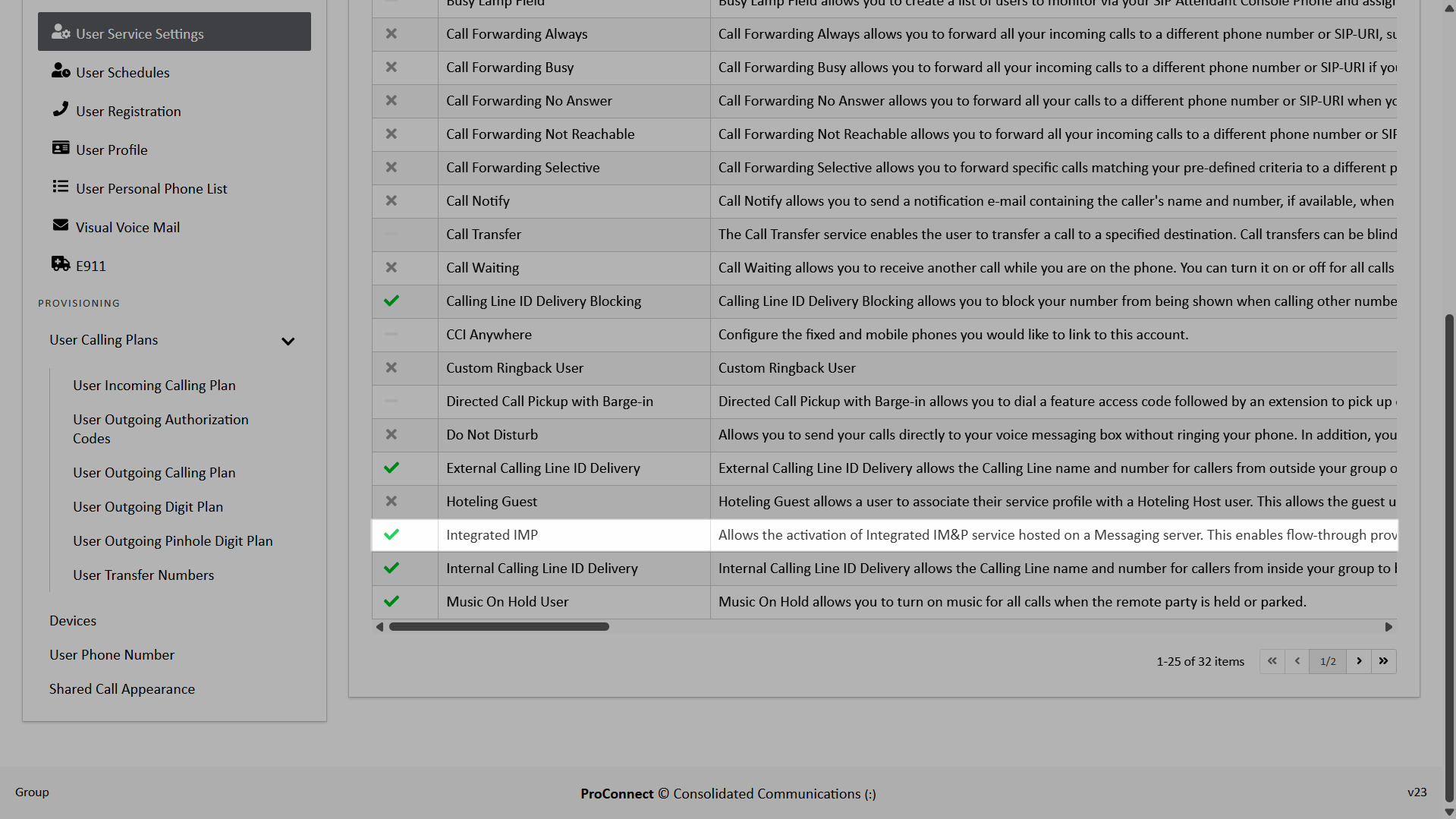This screenshot has width=1456, height=819.
Task: Toggle the Call Waiting status X mark
Action: tap(392, 268)
